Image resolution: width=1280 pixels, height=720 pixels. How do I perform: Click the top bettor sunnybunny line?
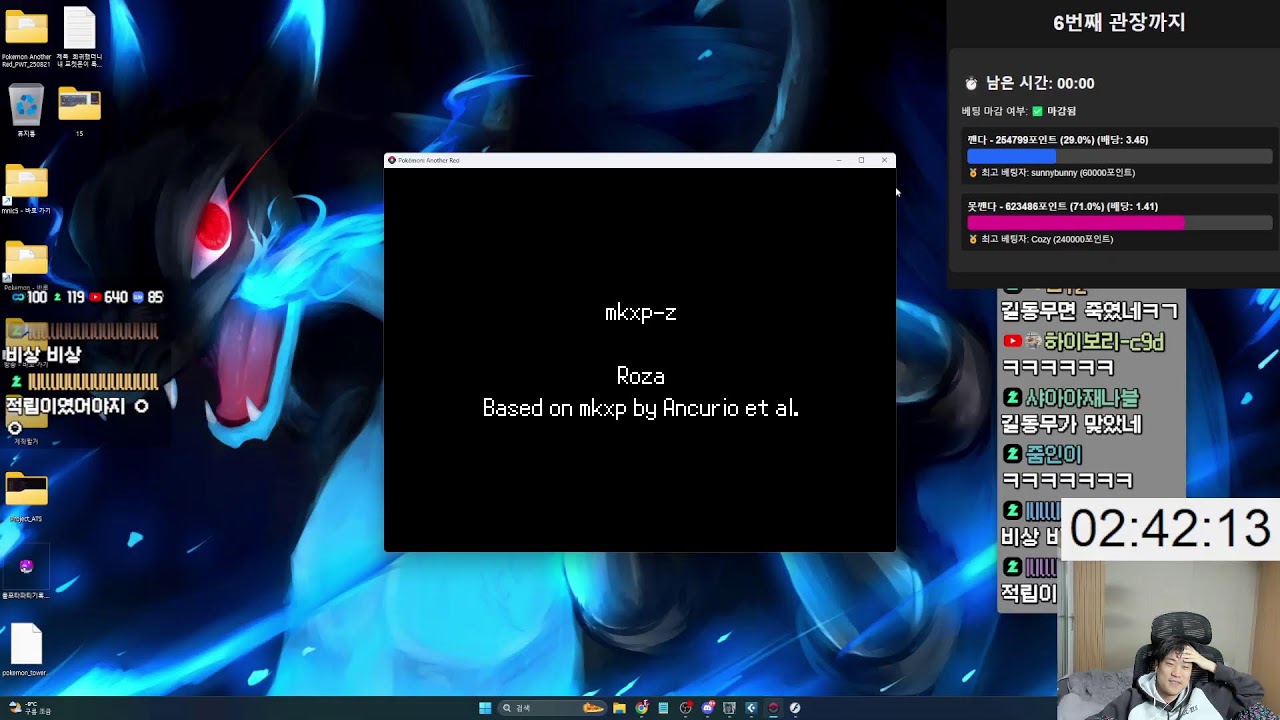pos(1052,173)
